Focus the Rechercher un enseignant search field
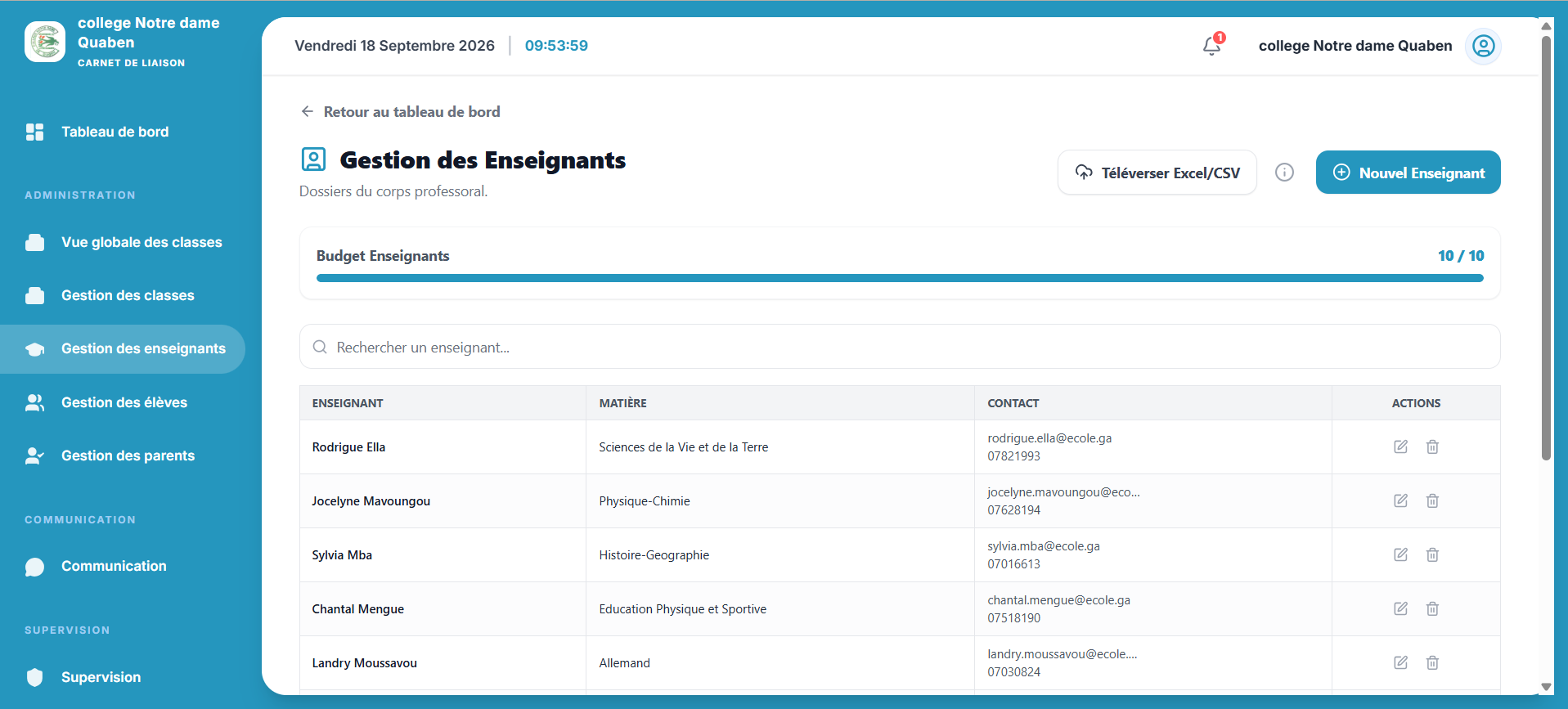1568x709 pixels. pos(900,348)
